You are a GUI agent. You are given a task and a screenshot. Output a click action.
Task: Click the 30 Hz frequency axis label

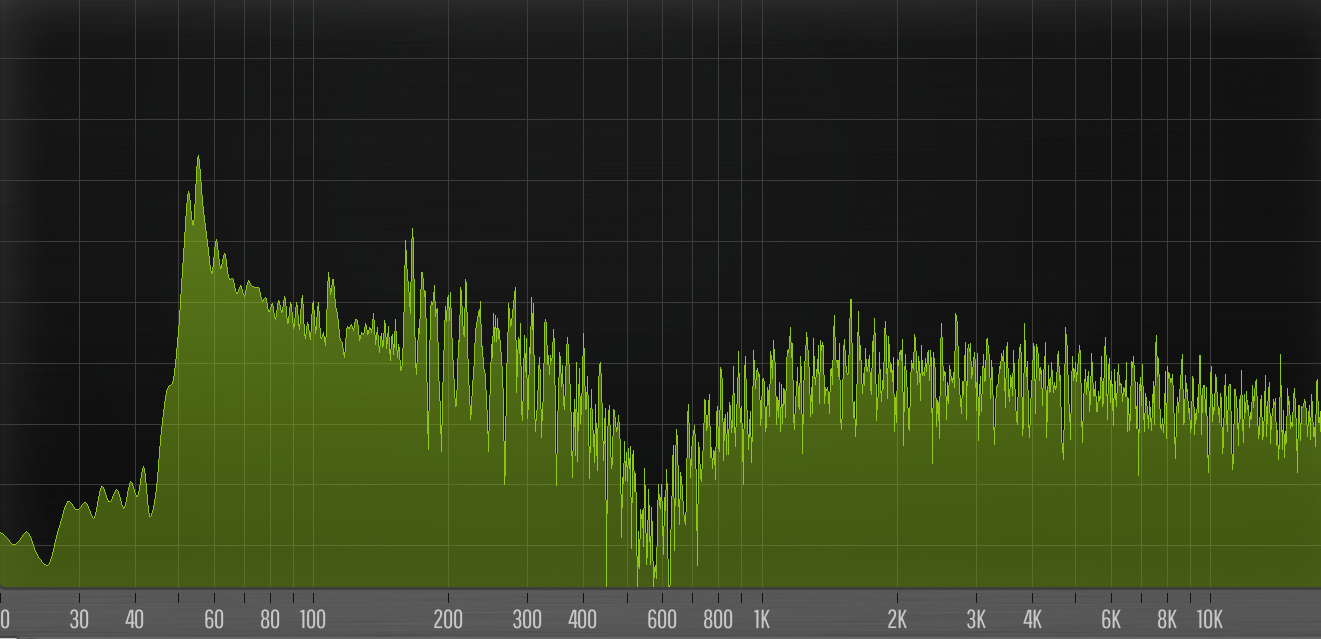click(79, 619)
